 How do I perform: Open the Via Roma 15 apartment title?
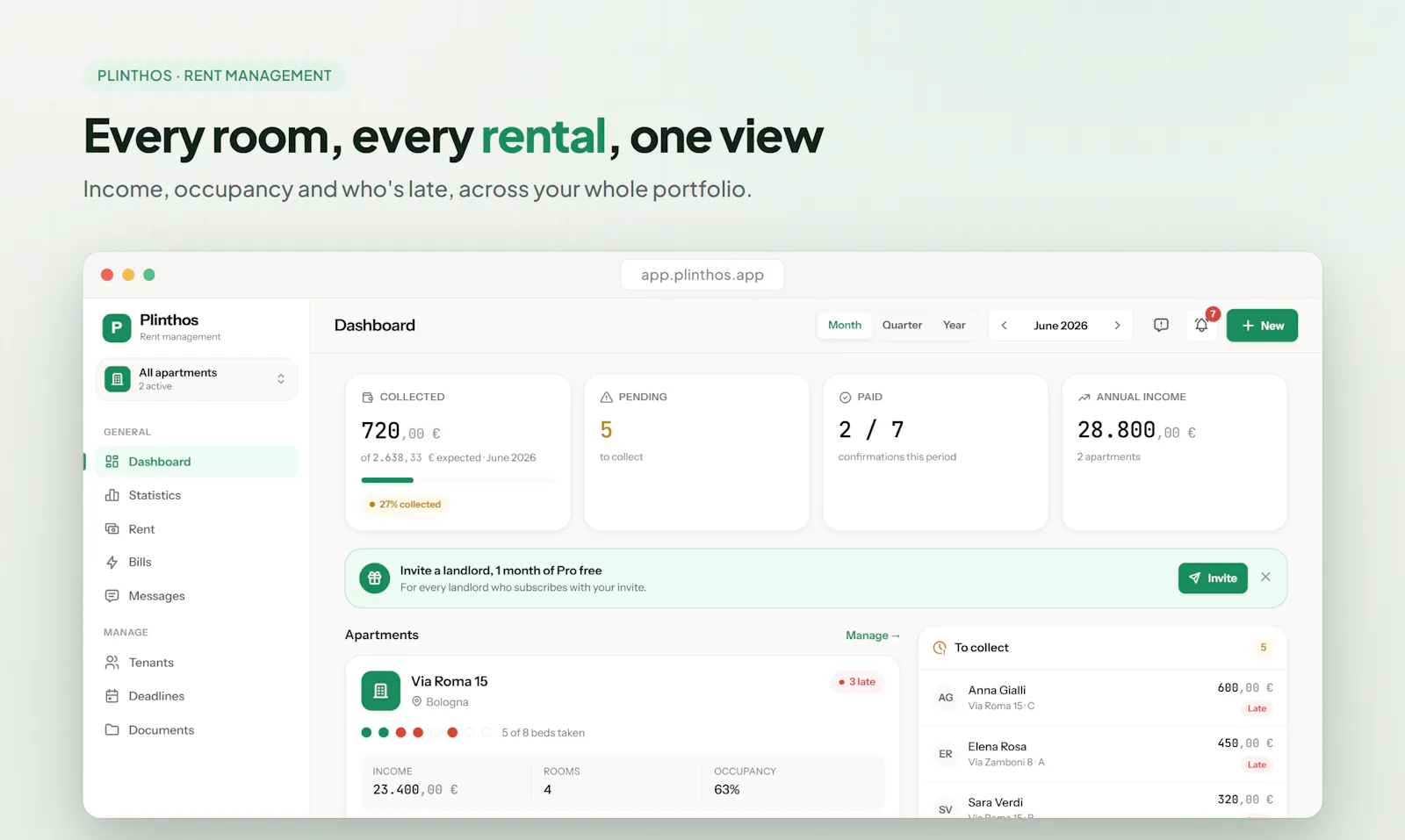coord(450,681)
